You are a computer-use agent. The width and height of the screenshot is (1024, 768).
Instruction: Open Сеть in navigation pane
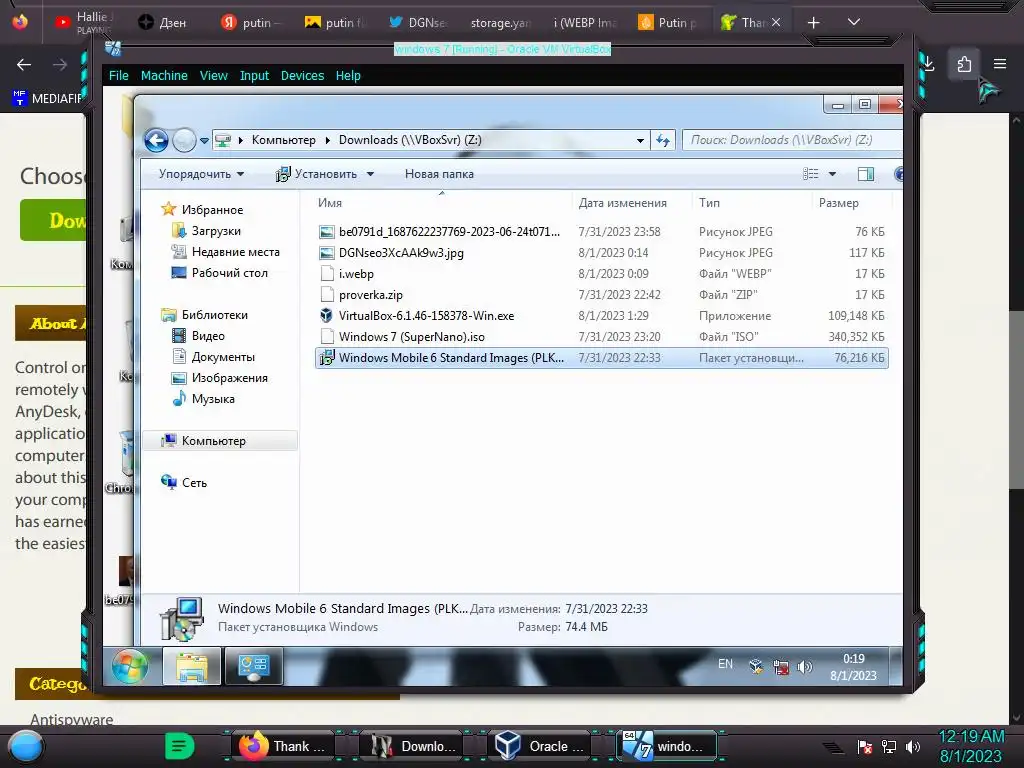(x=194, y=483)
